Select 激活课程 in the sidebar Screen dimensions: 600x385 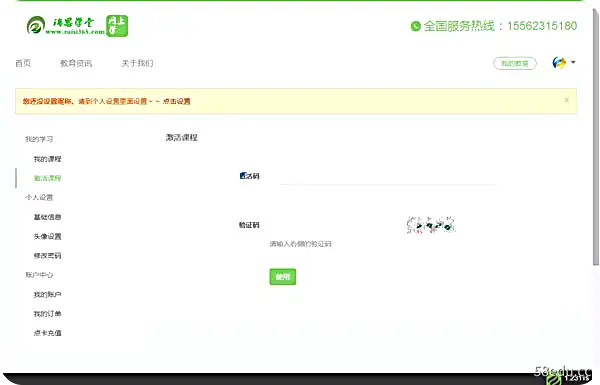[x=47, y=178]
